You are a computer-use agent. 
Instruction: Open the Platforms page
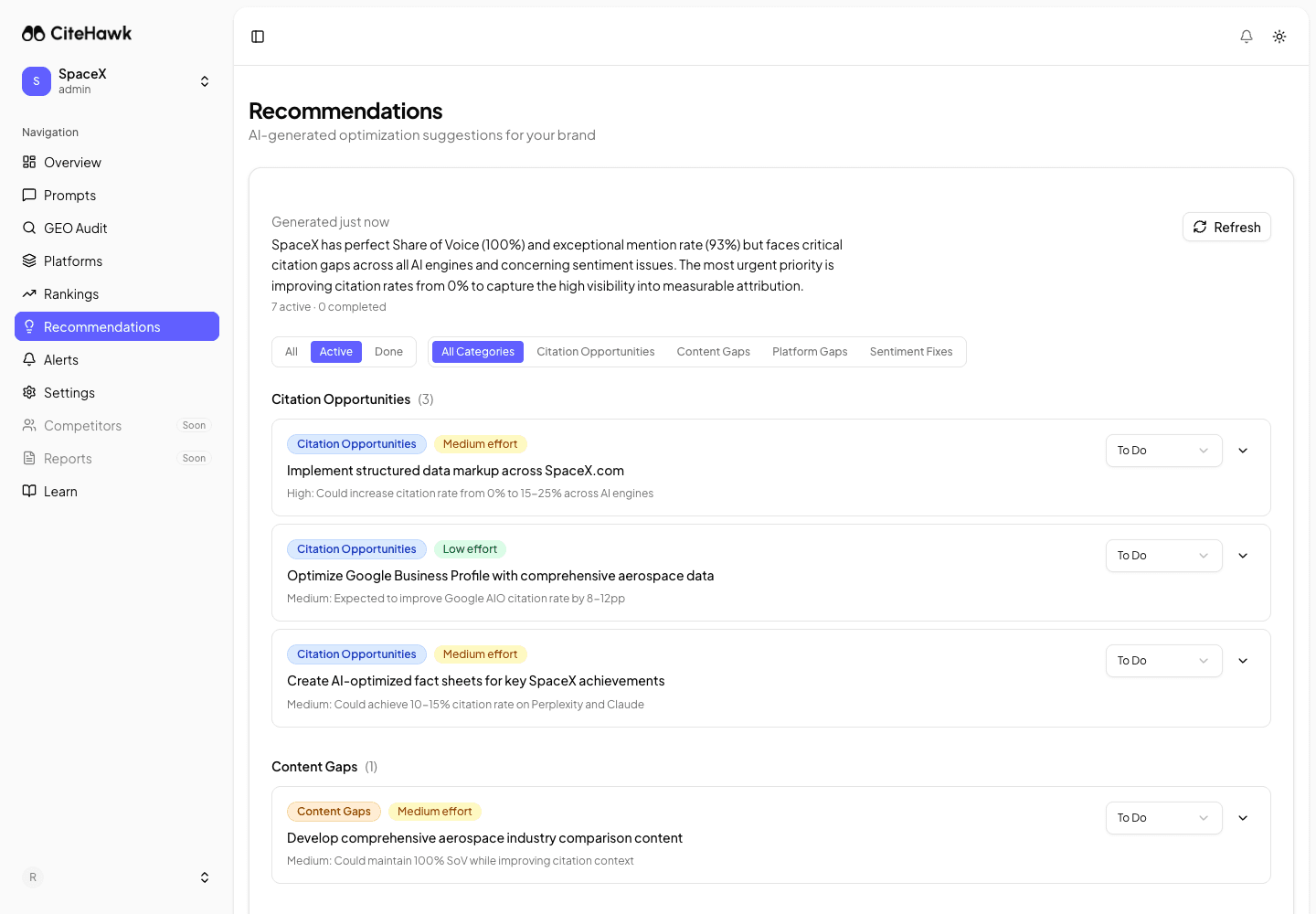point(117,260)
